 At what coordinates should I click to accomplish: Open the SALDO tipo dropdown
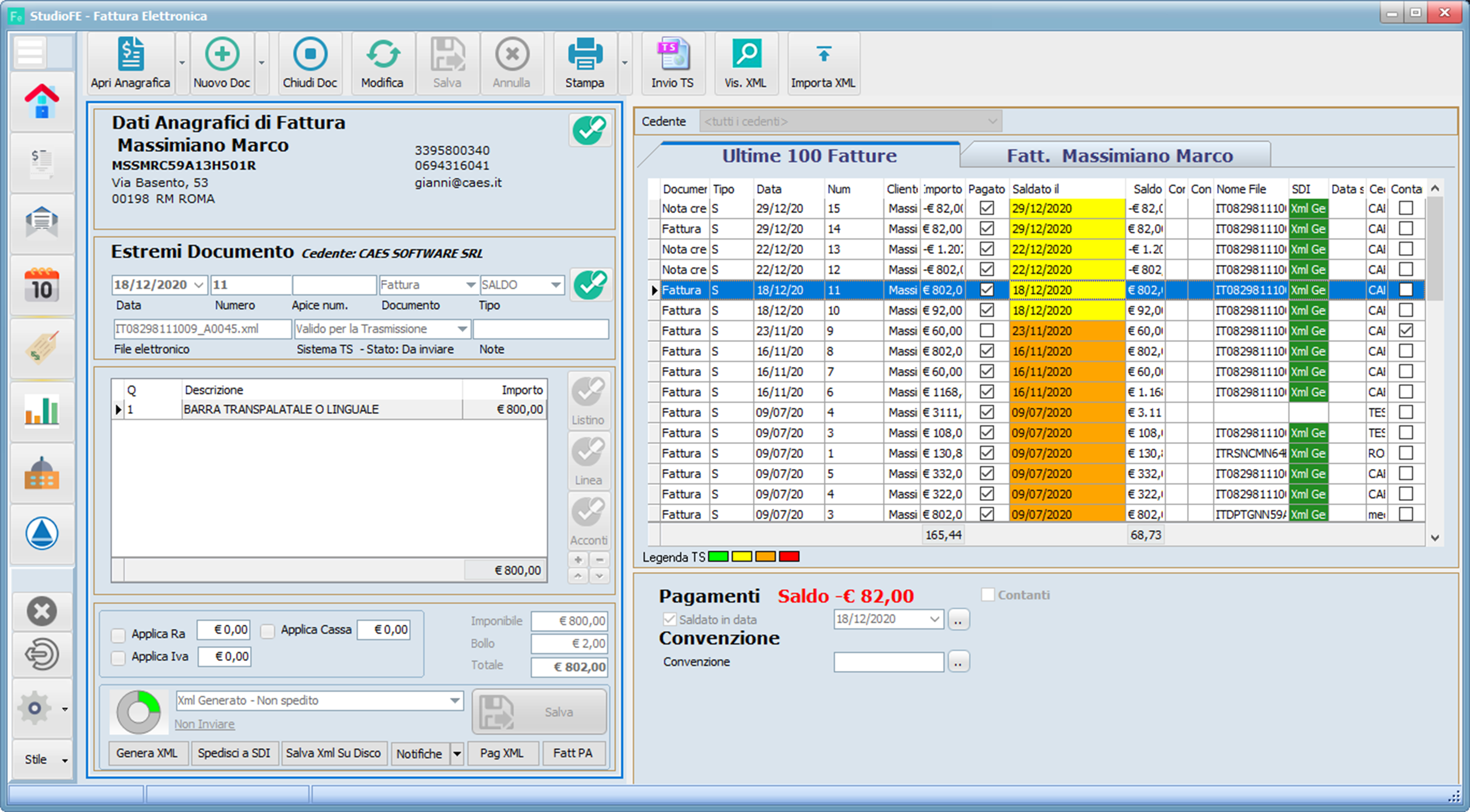tap(556, 285)
